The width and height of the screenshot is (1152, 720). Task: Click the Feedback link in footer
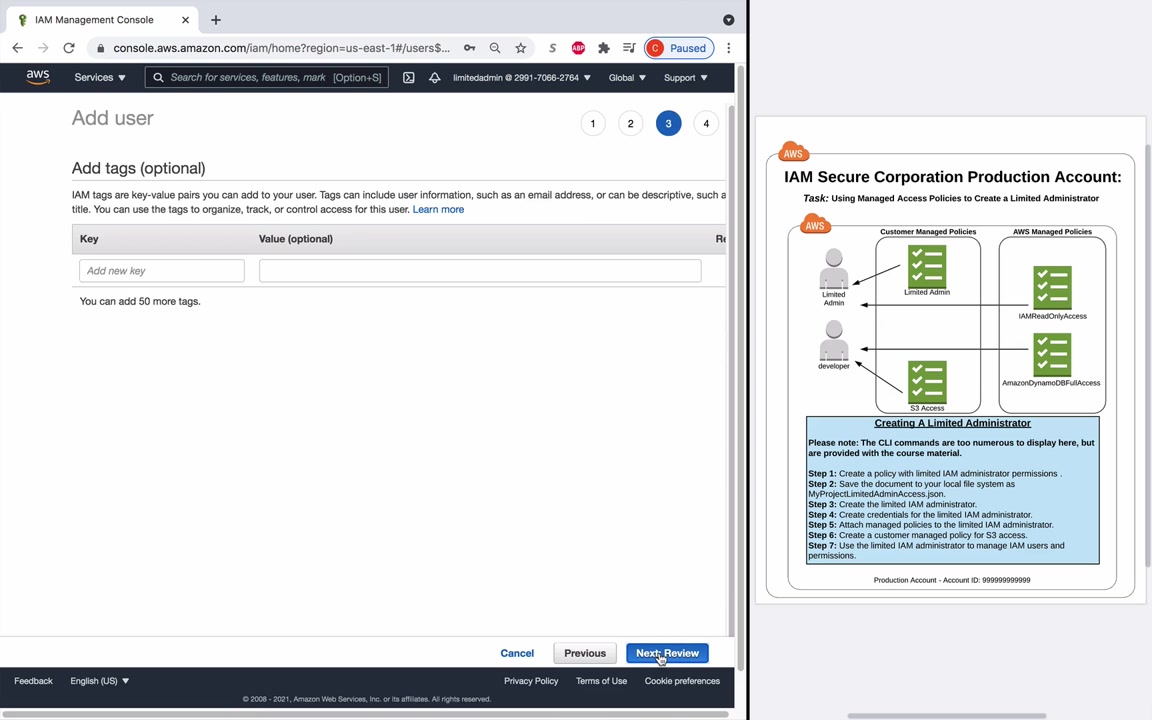tap(33, 681)
